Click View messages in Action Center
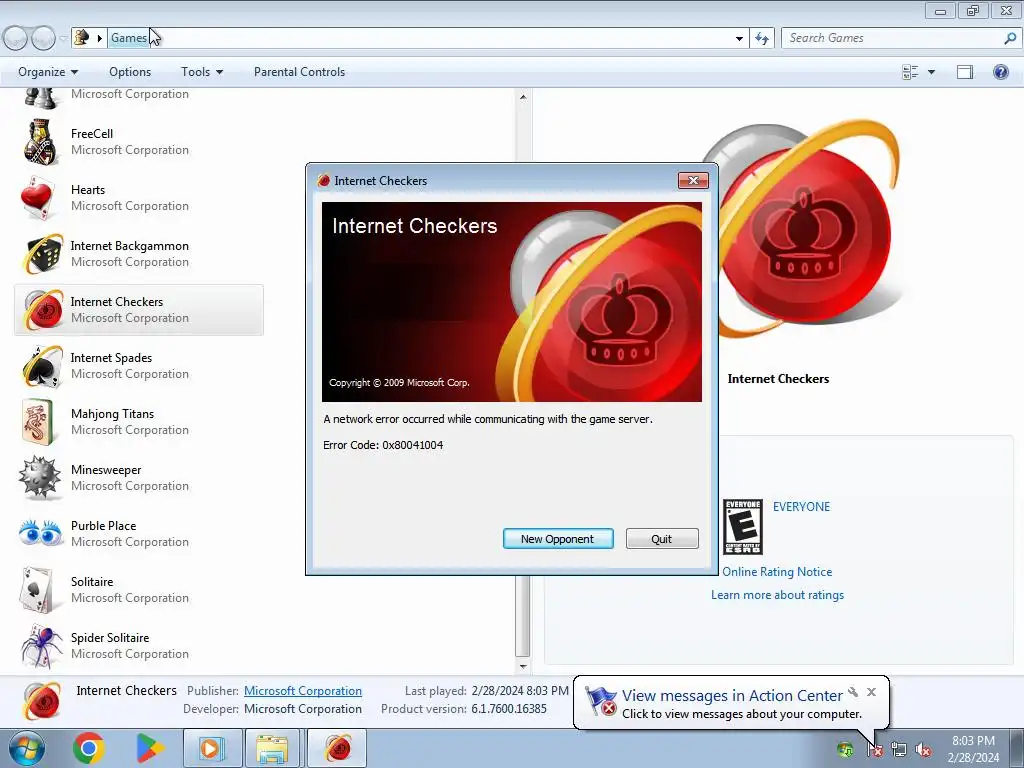Screen dimensions: 1024x768 pyautogui.click(x=732, y=696)
